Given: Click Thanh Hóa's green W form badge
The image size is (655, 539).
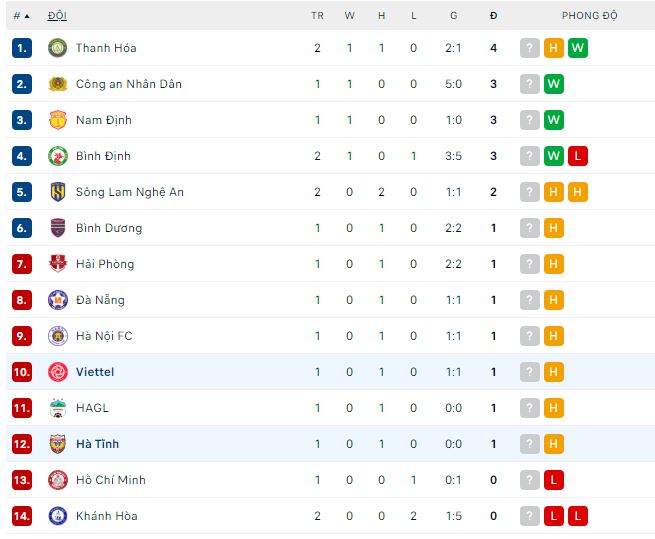Looking at the screenshot, I should click(x=578, y=48).
